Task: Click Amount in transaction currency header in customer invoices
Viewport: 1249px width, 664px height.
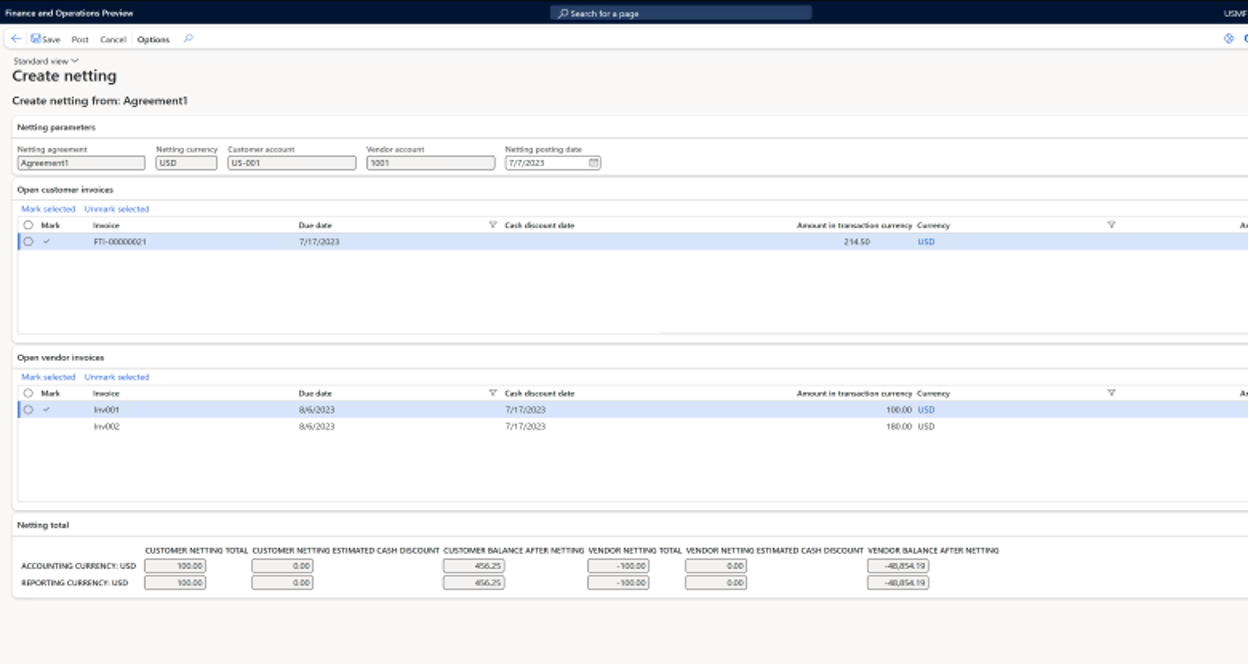Action: [854, 225]
